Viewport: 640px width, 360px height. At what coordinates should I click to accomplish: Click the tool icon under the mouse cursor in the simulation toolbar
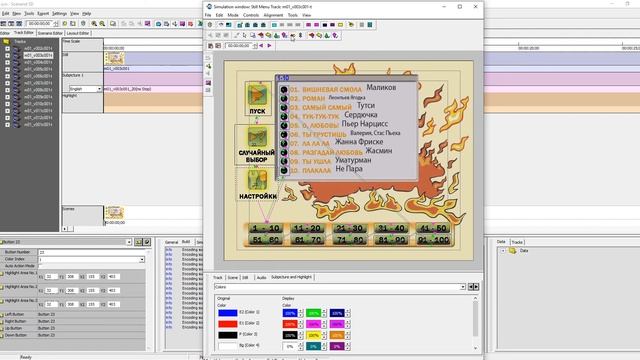point(293,36)
